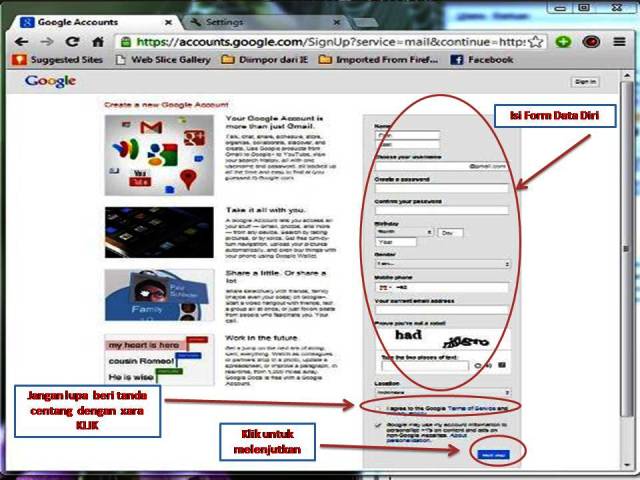Click the 'Take it all with you.' heading
640x480 pixels.
(x=266, y=210)
